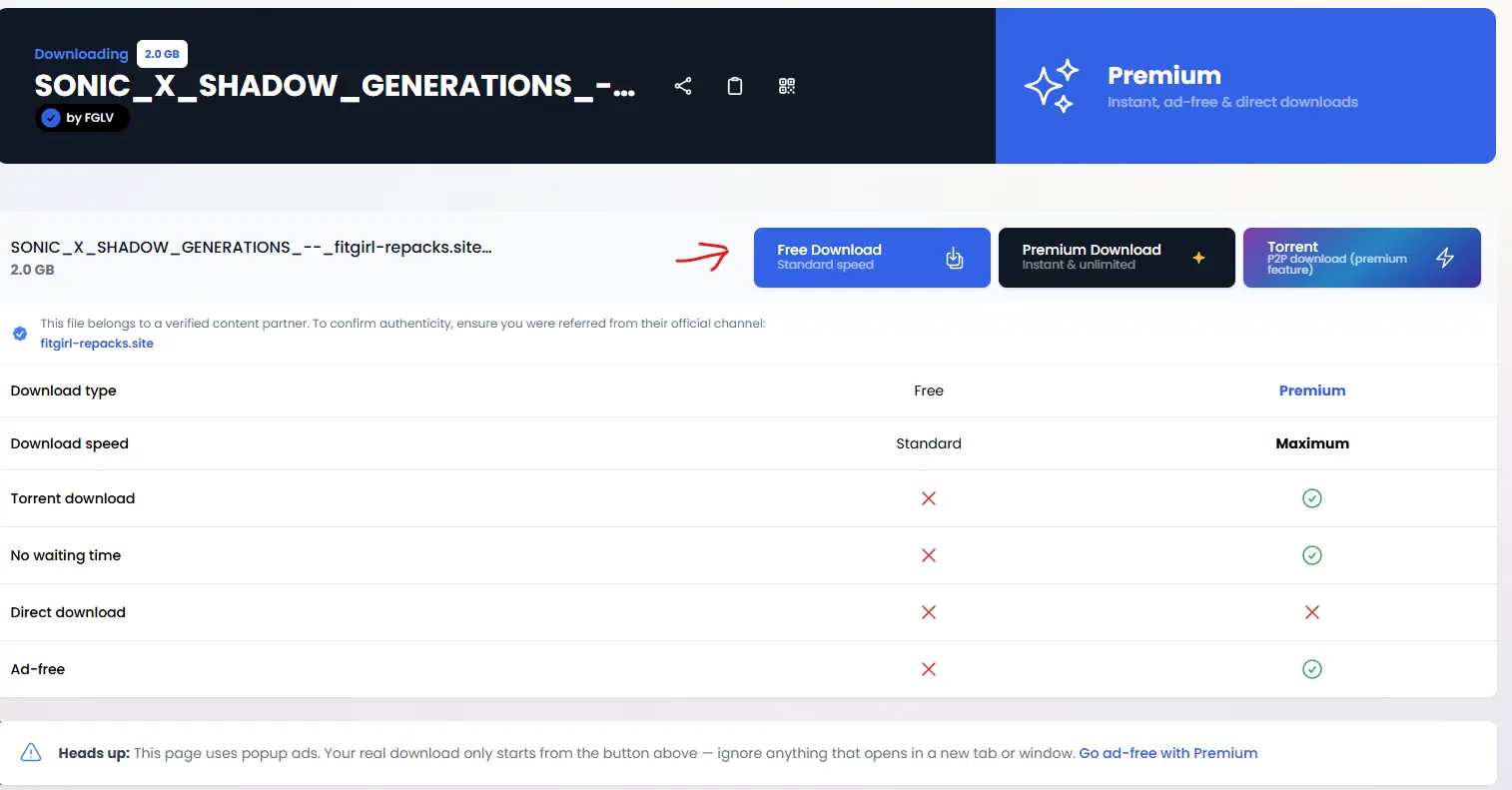The width and height of the screenshot is (1512, 790).
Task: Click the 2.0 GB size badge in header
Action: point(162,54)
